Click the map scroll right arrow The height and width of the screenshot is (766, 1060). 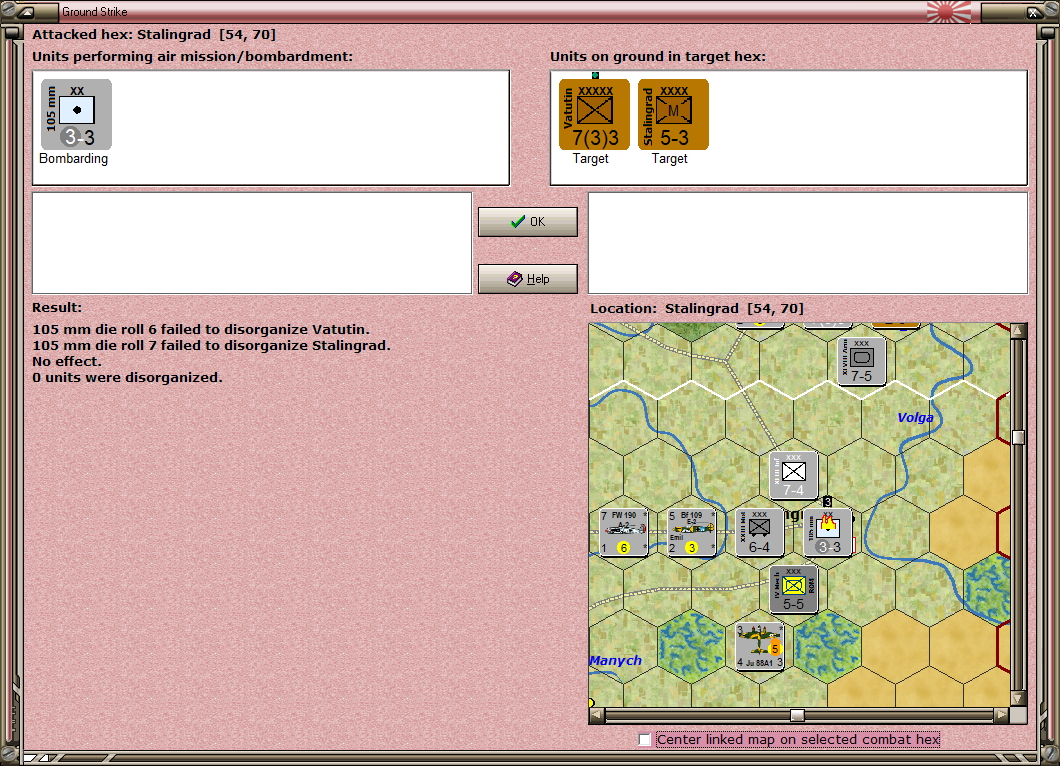tap(1002, 715)
